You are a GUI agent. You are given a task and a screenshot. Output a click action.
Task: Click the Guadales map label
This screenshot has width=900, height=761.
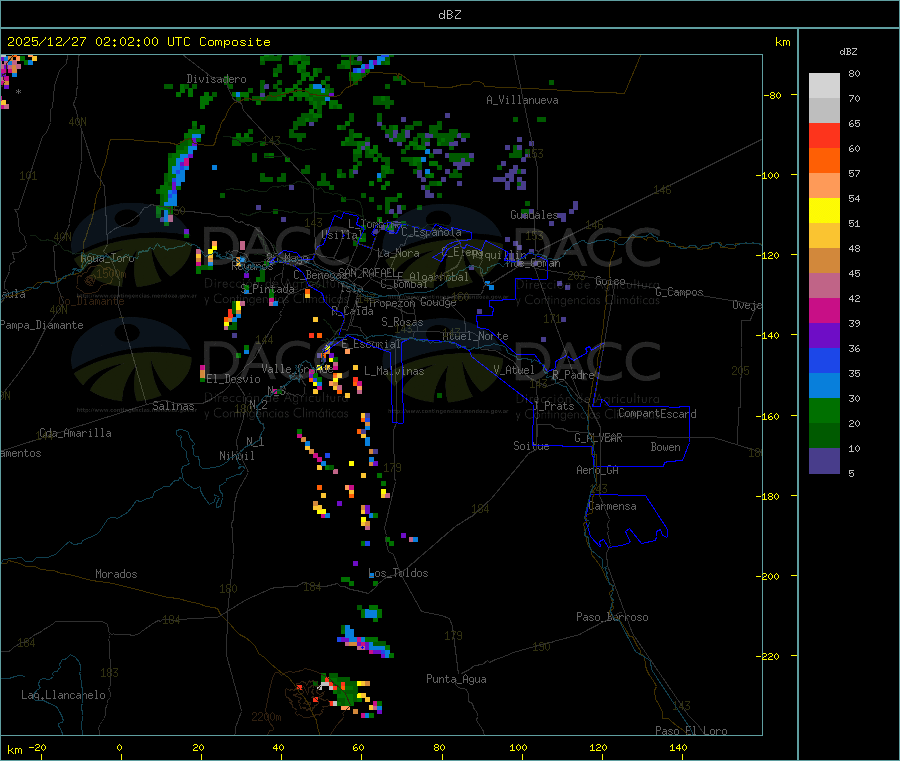pos(534,215)
